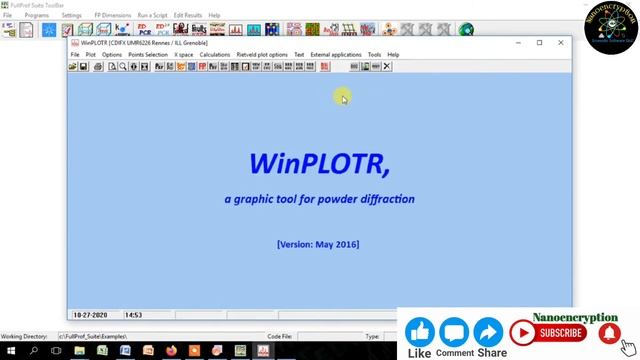Click the red diffraction peaks plot icon
The height and width of the screenshot is (360, 640).
(236, 29)
